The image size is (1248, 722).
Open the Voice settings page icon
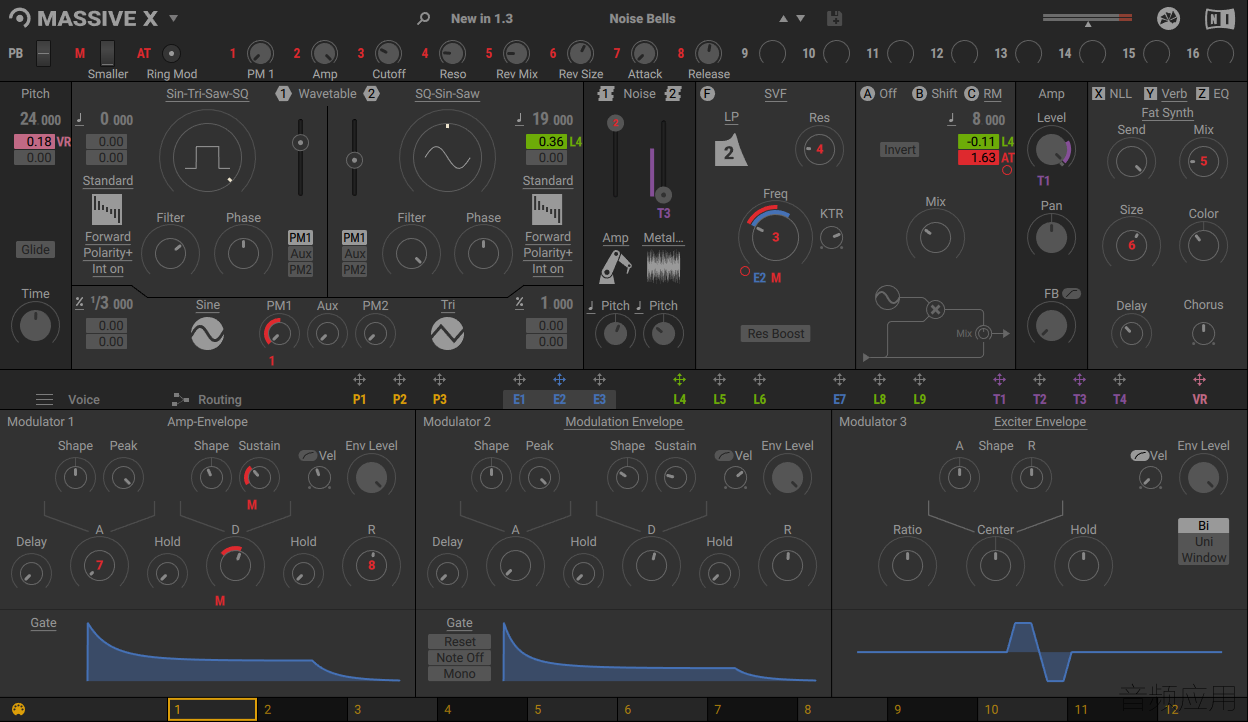click(44, 399)
